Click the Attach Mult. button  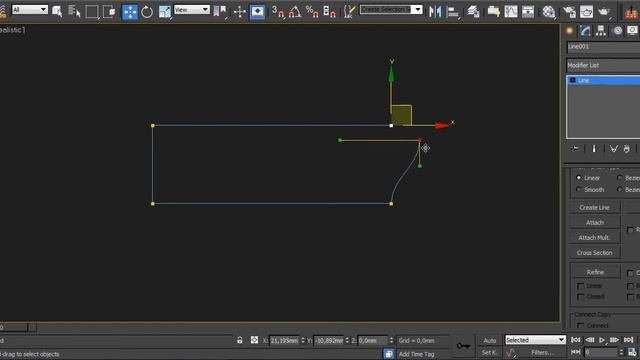tap(595, 238)
